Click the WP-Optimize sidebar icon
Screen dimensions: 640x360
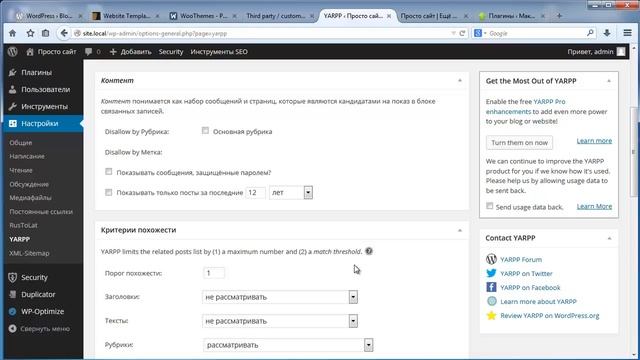(13, 311)
